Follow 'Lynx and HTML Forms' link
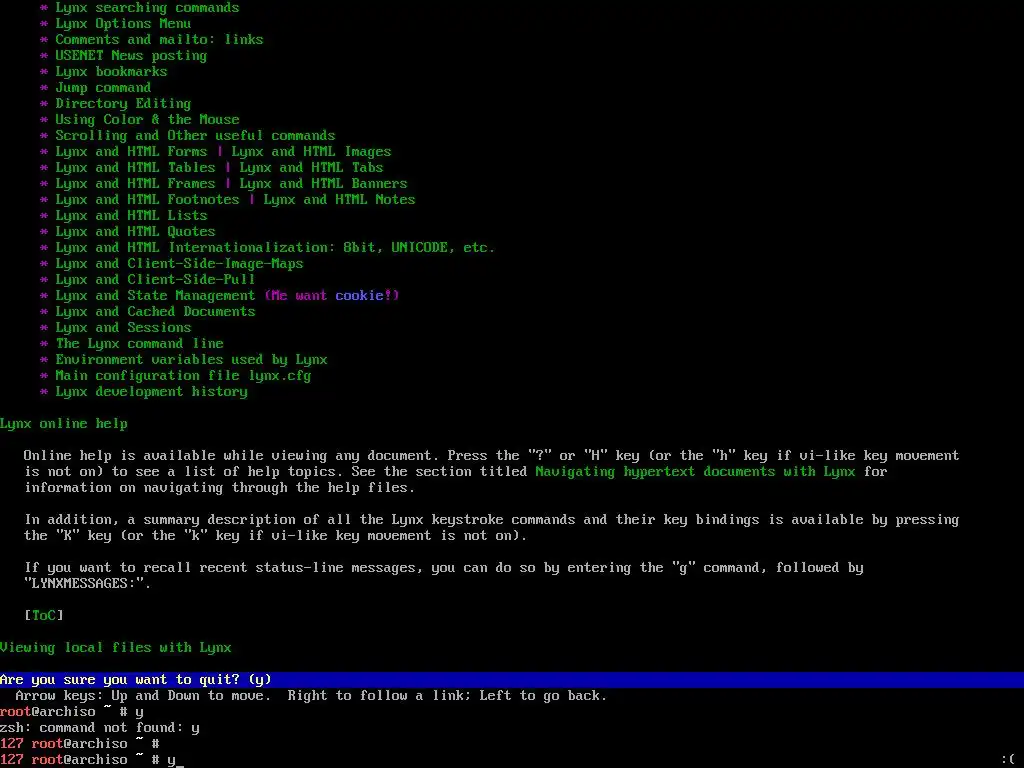This screenshot has height=768, width=1024. 131,152
